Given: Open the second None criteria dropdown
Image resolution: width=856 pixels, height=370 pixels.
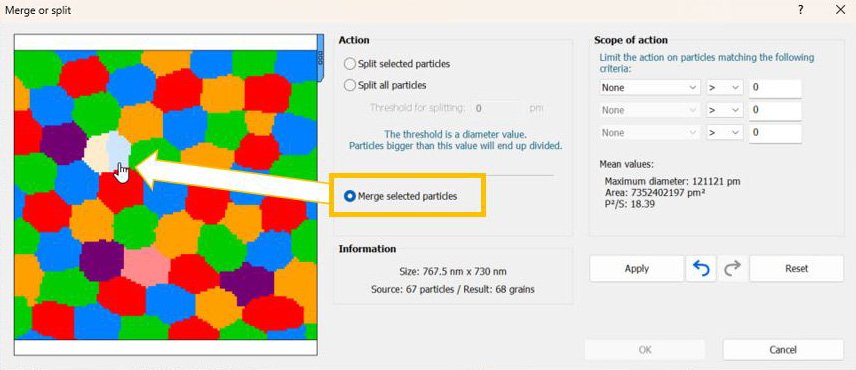Looking at the screenshot, I should pyautogui.click(x=650, y=110).
